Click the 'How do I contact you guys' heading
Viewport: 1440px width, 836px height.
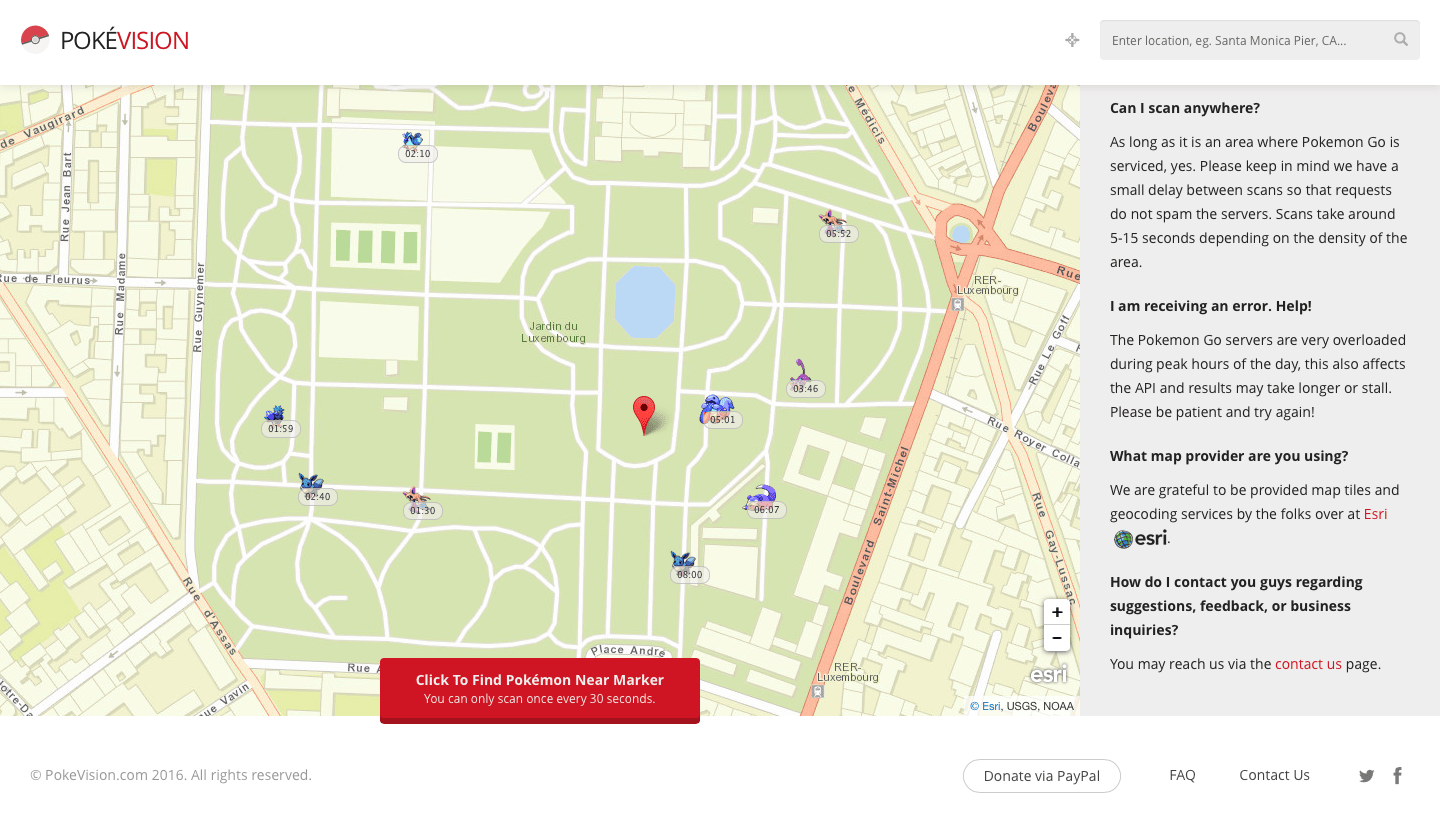(x=1236, y=606)
